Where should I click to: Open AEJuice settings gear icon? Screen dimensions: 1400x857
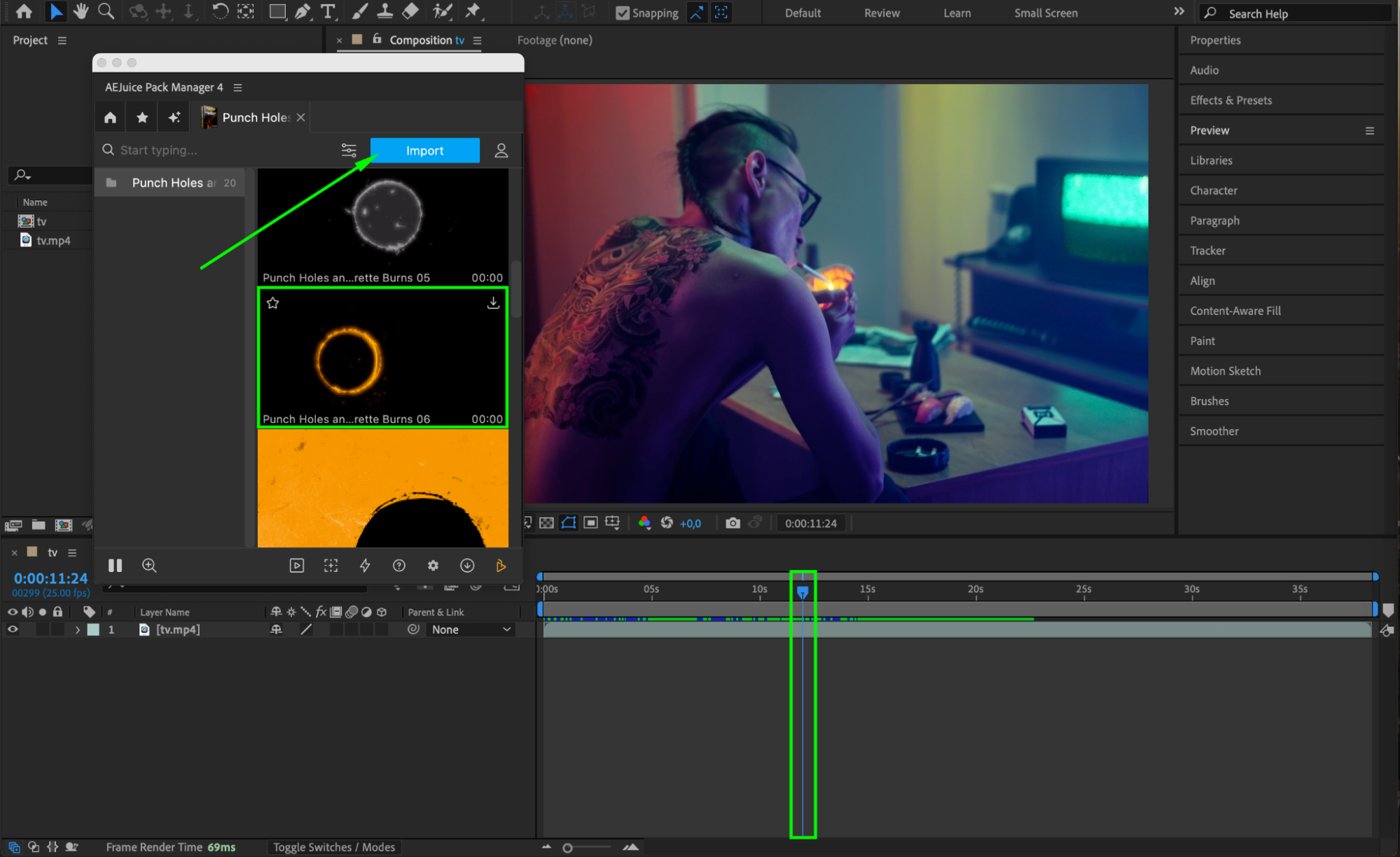tap(433, 566)
